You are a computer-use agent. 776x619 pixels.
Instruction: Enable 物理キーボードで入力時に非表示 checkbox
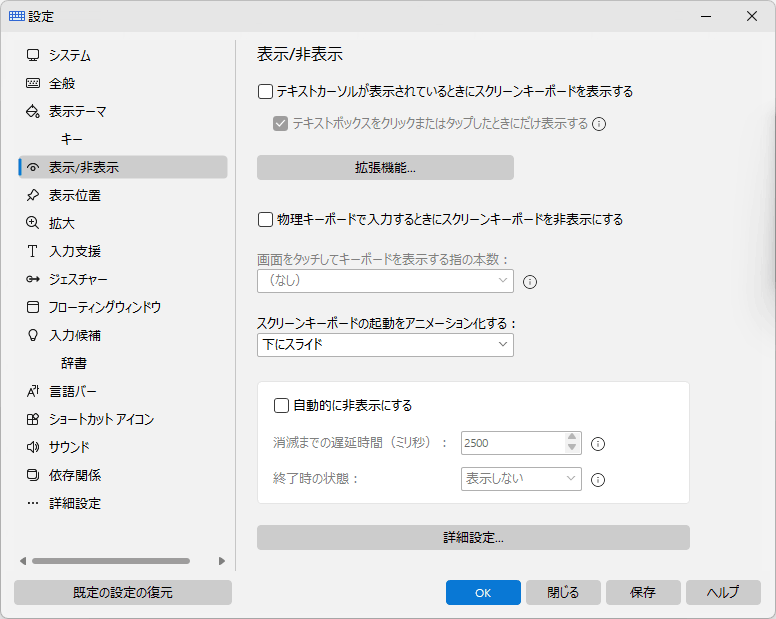click(x=265, y=219)
